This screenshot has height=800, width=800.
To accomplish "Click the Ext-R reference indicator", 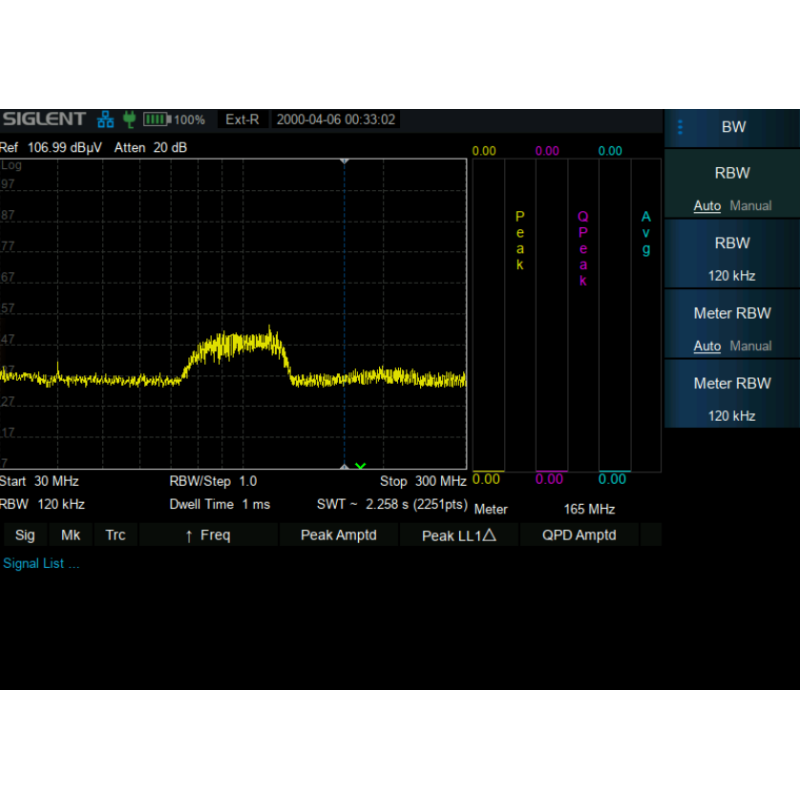I will point(242,120).
